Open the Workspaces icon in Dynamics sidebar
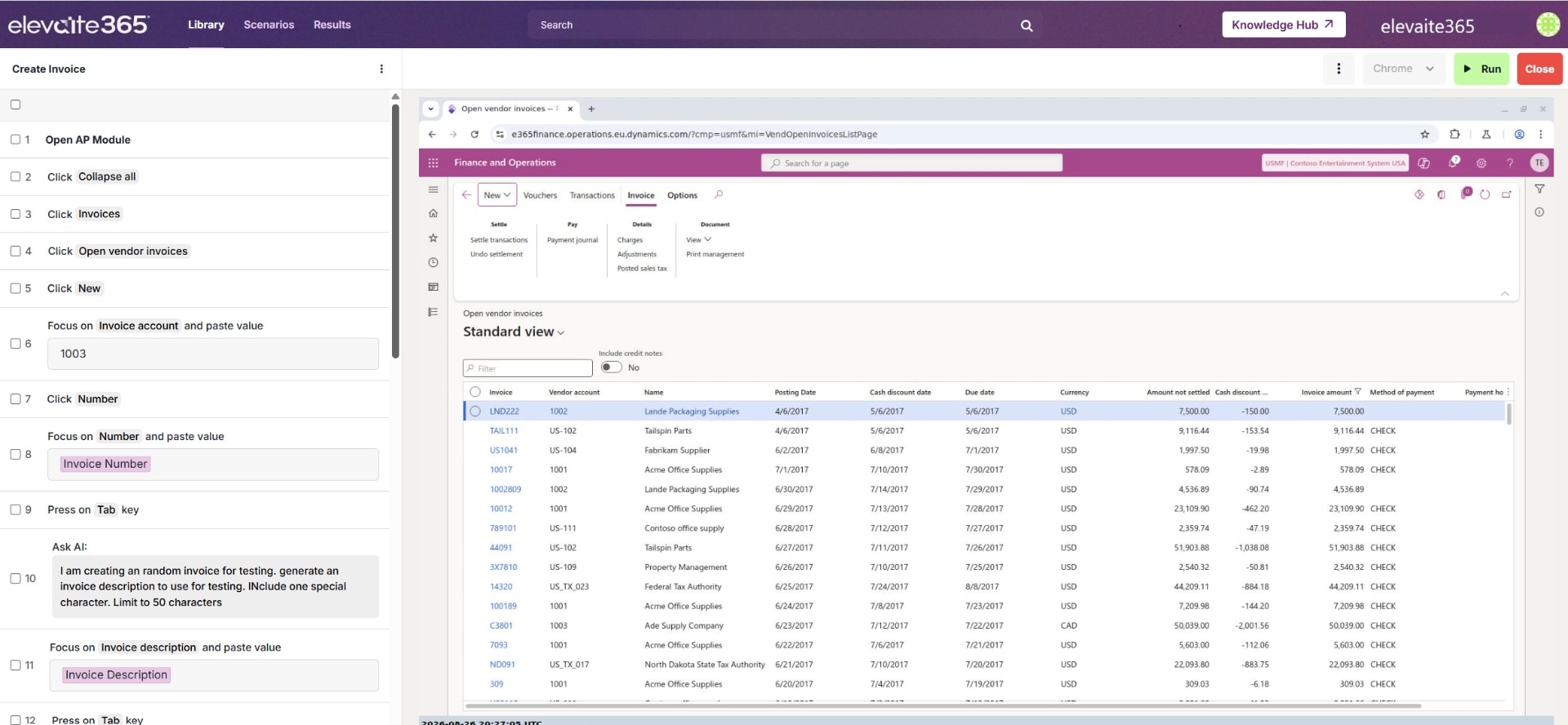 click(x=433, y=287)
